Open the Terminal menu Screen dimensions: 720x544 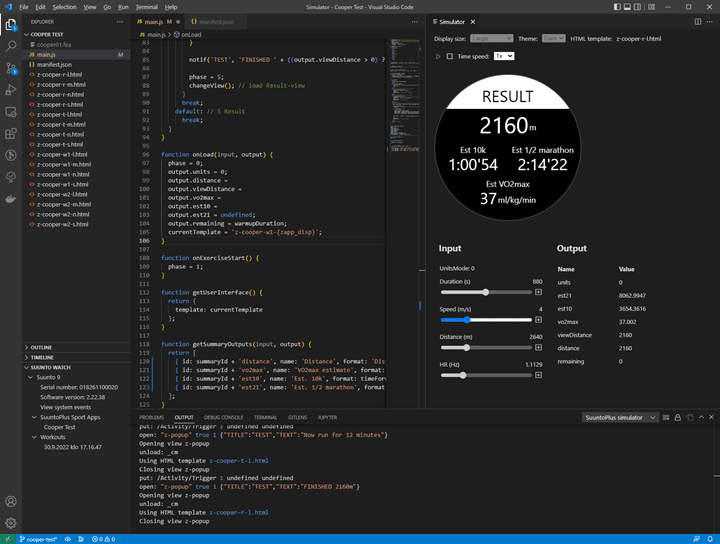tap(146, 7)
